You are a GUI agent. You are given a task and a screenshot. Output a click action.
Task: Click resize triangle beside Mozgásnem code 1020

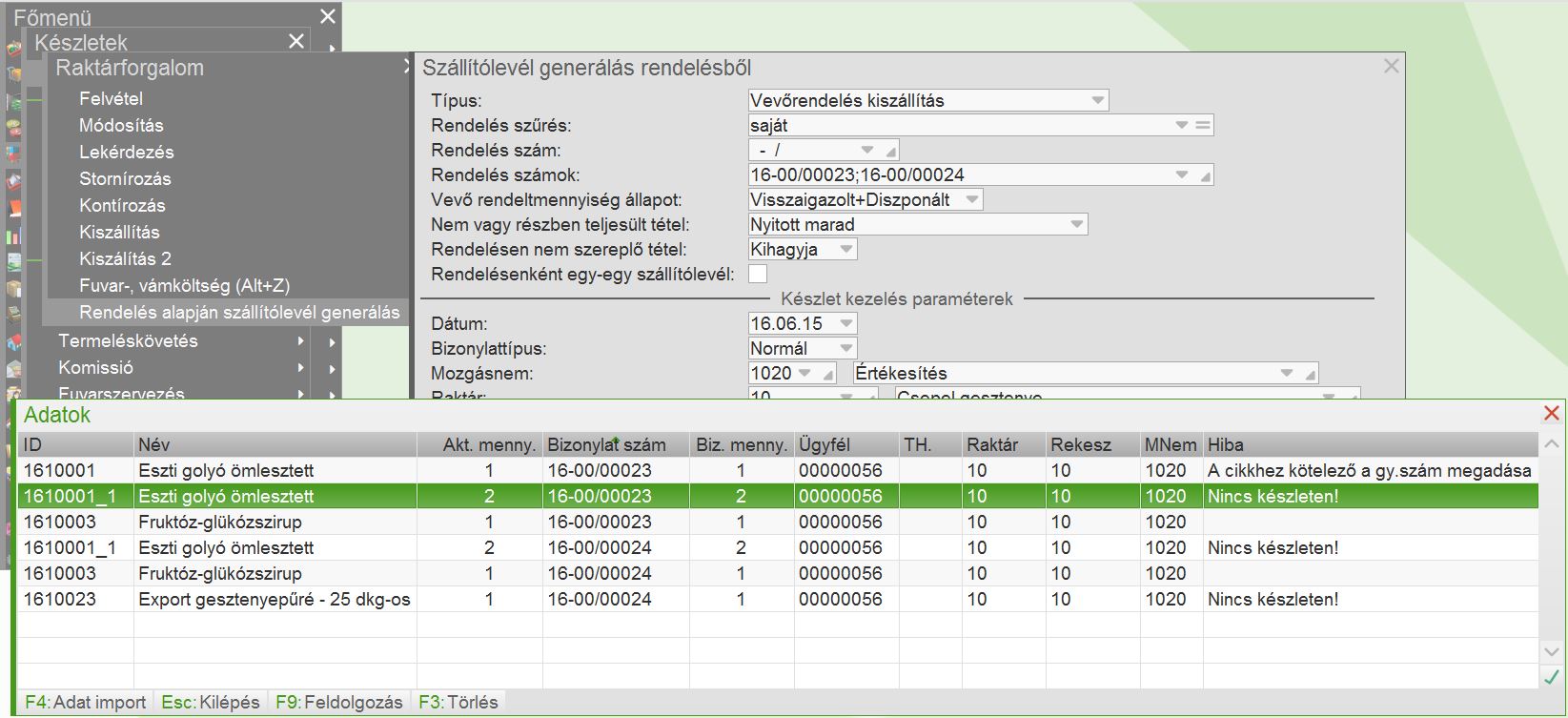click(828, 375)
